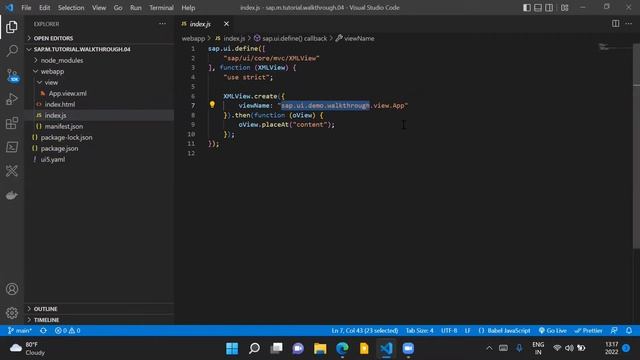Click Tab Size: 4 in status bar

[419, 330]
